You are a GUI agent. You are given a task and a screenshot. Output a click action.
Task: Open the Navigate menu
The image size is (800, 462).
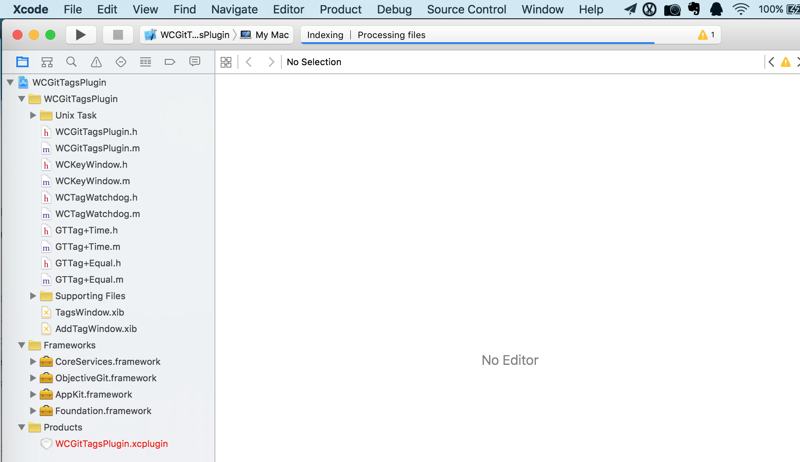tap(234, 9)
